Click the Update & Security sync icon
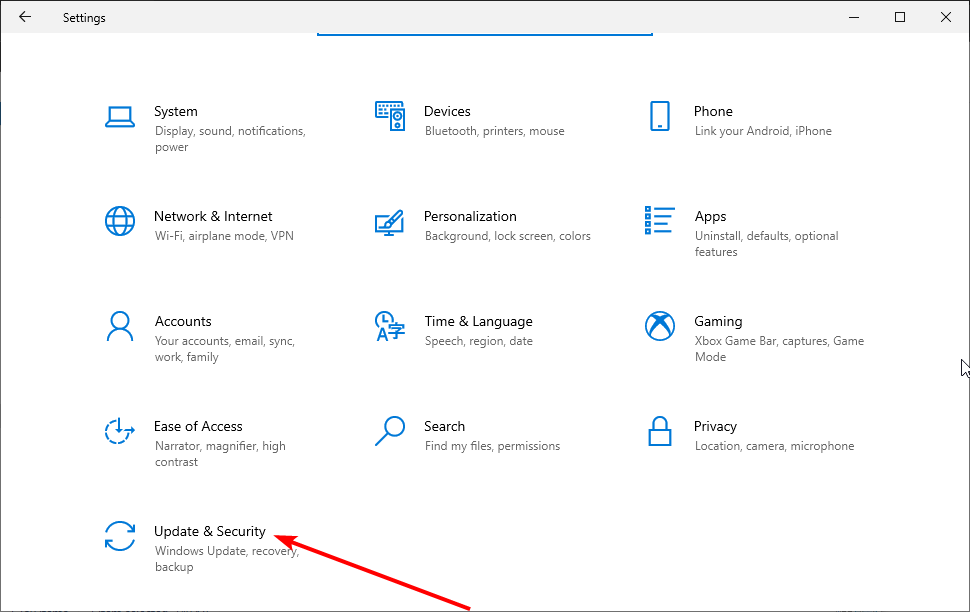This screenshot has width=970, height=612. point(120,536)
